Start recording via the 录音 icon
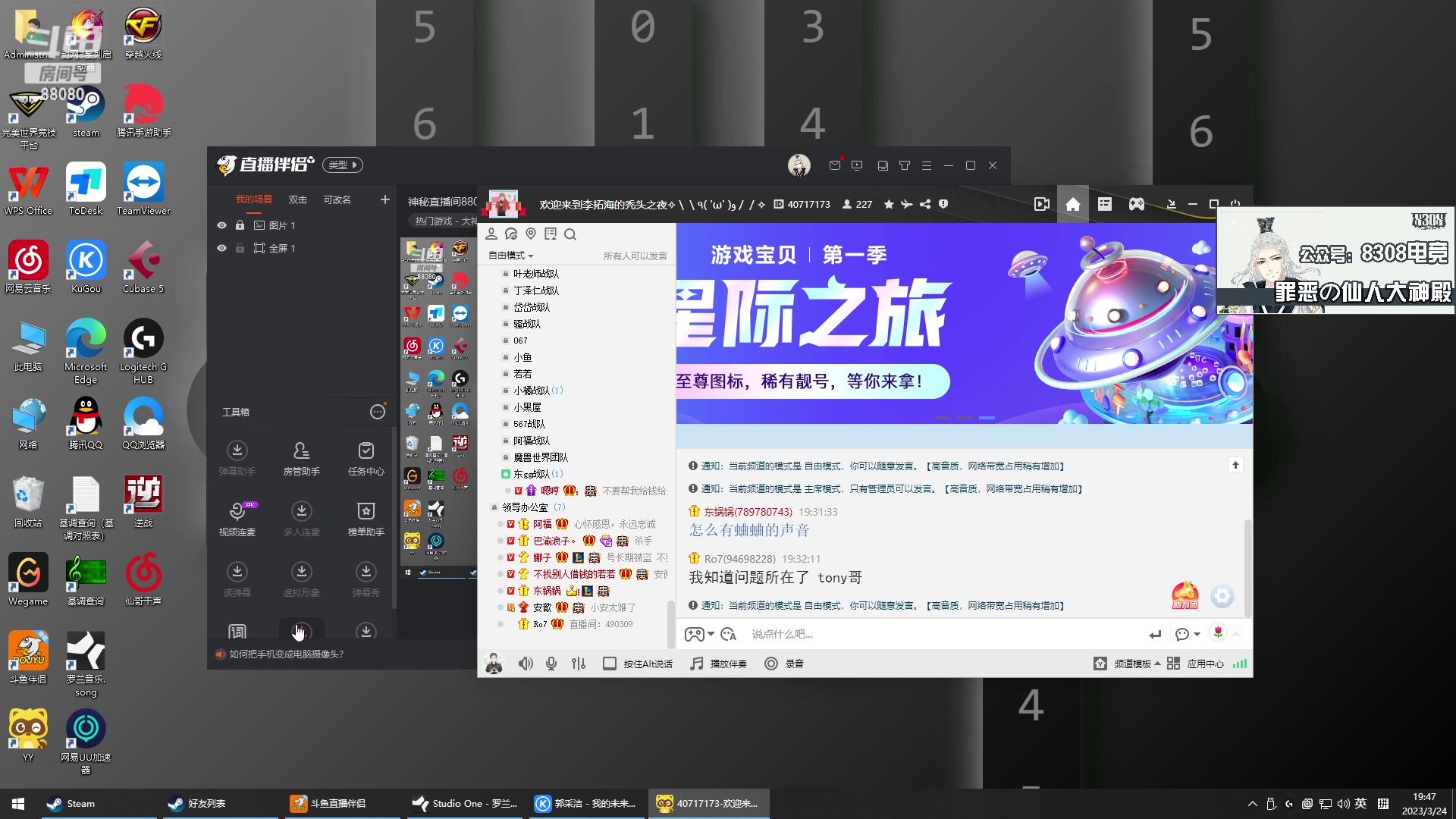This screenshot has width=1456, height=819. click(x=783, y=663)
